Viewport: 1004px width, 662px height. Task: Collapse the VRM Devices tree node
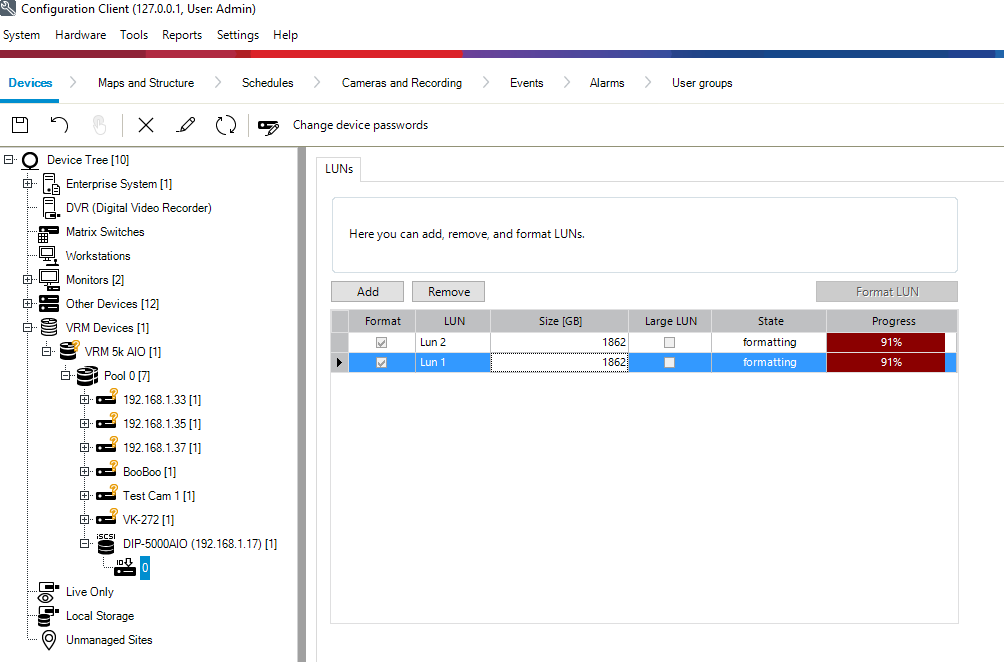tap(28, 328)
